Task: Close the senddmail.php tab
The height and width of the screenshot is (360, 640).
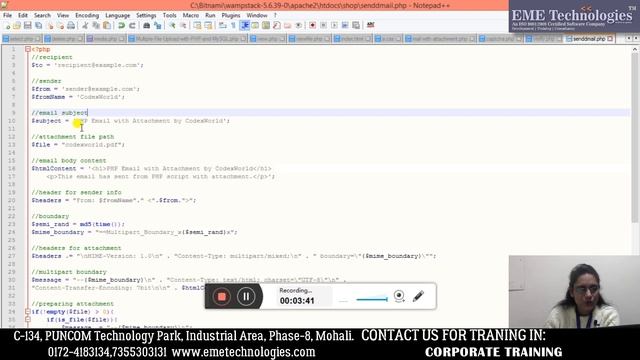Action: click(610, 39)
